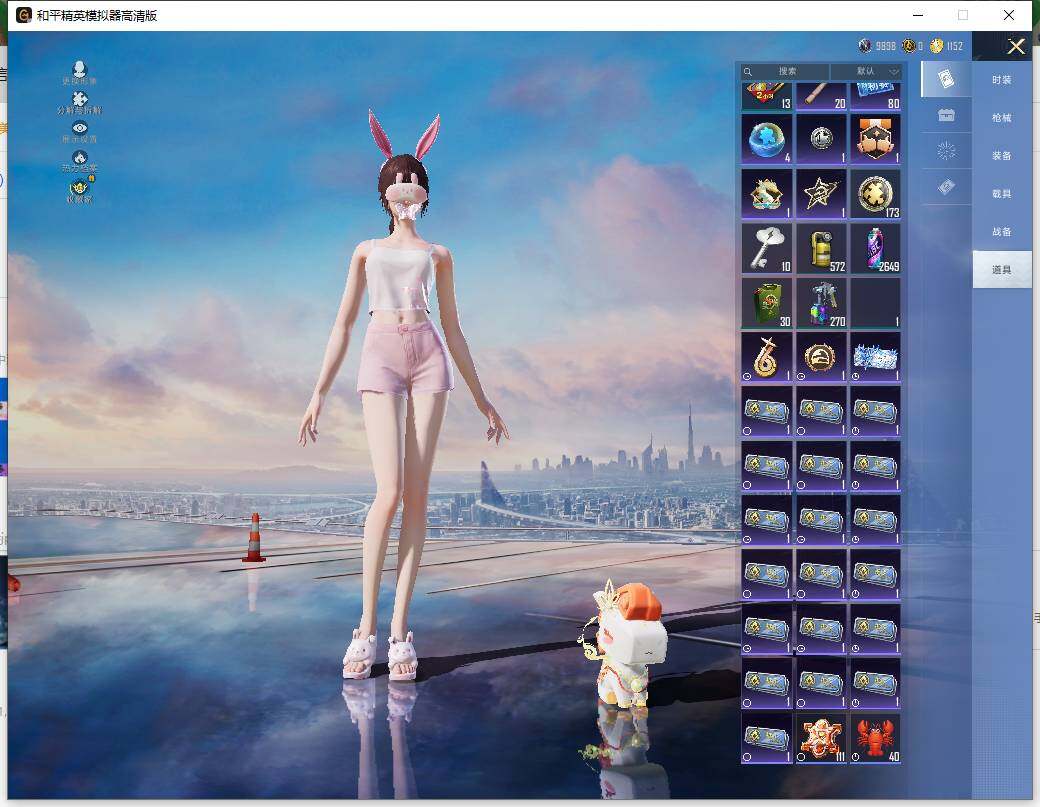The width and height of the screenshot is (1040, 807).
Task: Open the 分解与拆解 puzzle icon
Action: point(80,101)
